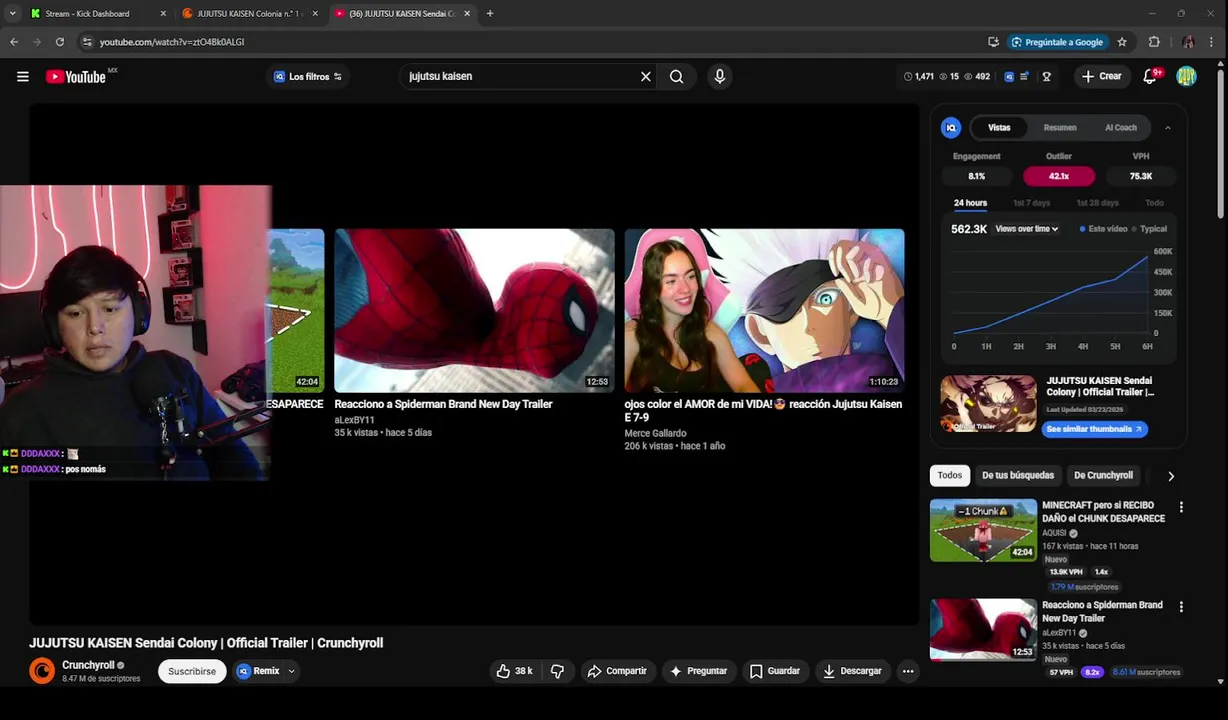Open options menu for MINECRAFT video
This screenshot has width=1228, height=720.
(1181, 507)
